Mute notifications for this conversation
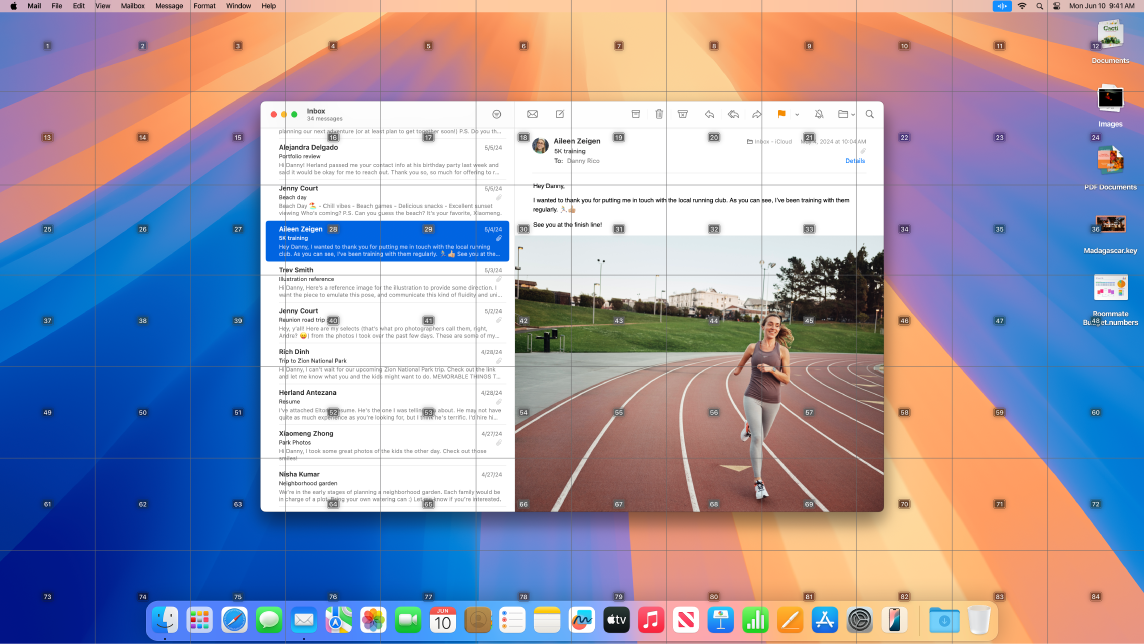This screenshot has height=644, width=1144. (820, 114)
